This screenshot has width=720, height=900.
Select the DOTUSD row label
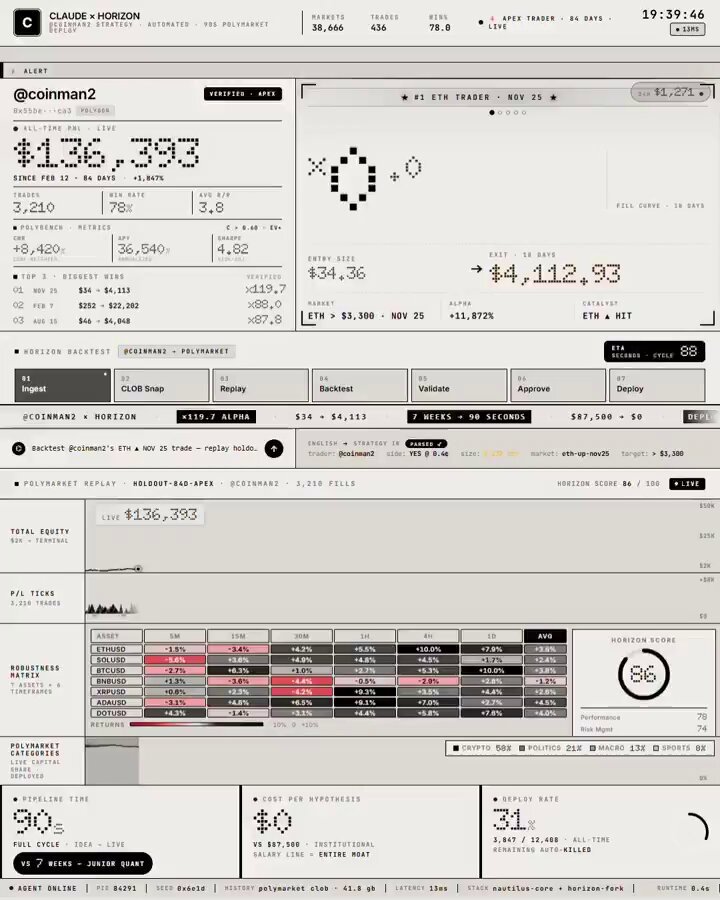tap(117, 713)
